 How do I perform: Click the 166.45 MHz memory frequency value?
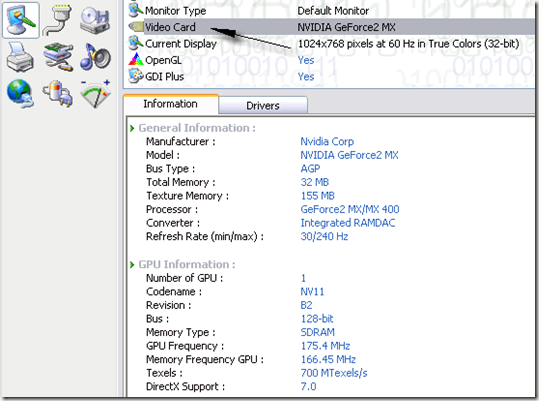pyautogui.click(x=328, y=359)
